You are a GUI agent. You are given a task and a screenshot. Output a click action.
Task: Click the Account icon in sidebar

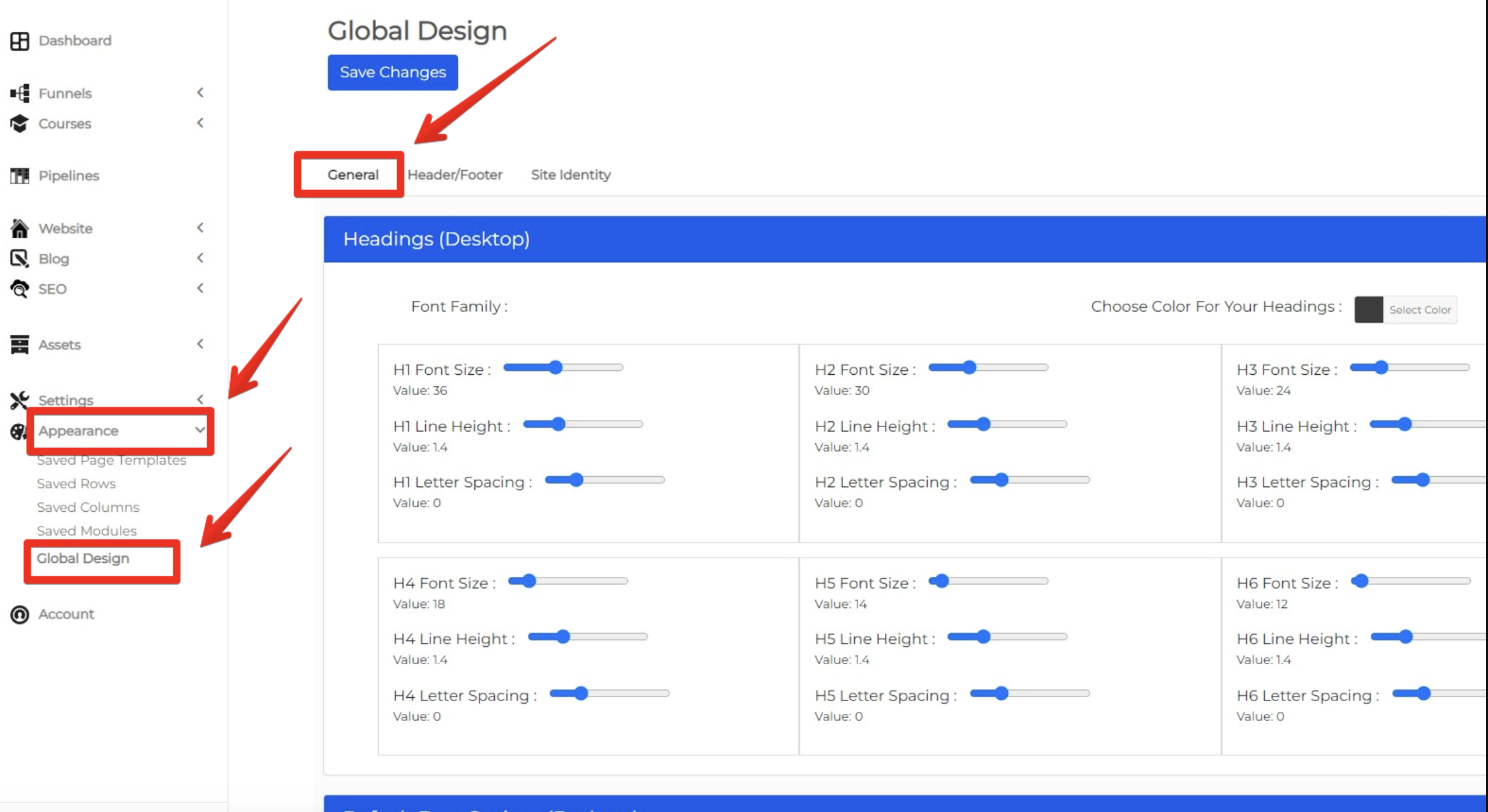point(20,614)
